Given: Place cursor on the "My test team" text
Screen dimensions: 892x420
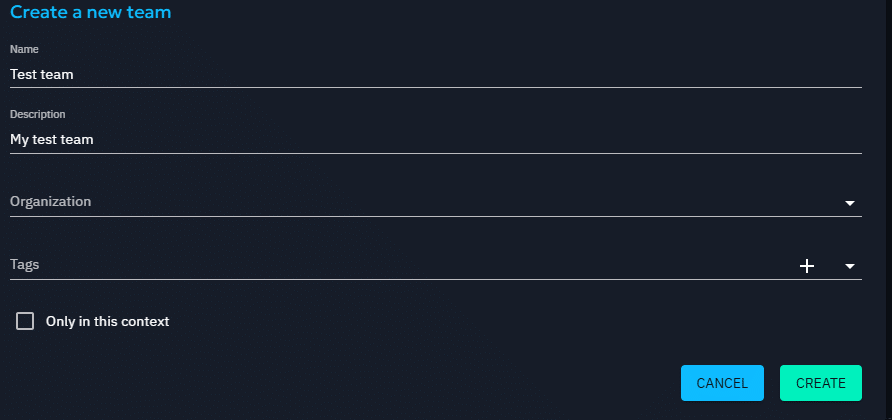Looking at the screenshot, I should pos(52,140).
